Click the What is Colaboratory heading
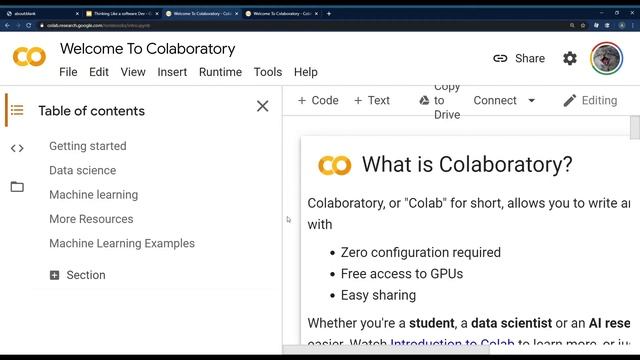The width and height of the screenshot is (640, 360). click(467, 164)
